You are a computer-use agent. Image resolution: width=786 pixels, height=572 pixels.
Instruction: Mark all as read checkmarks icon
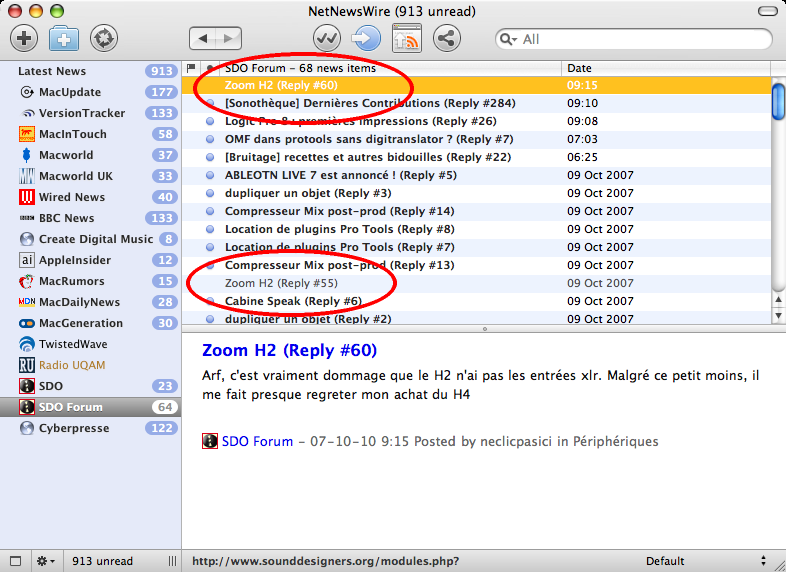(x=327, y=38)
